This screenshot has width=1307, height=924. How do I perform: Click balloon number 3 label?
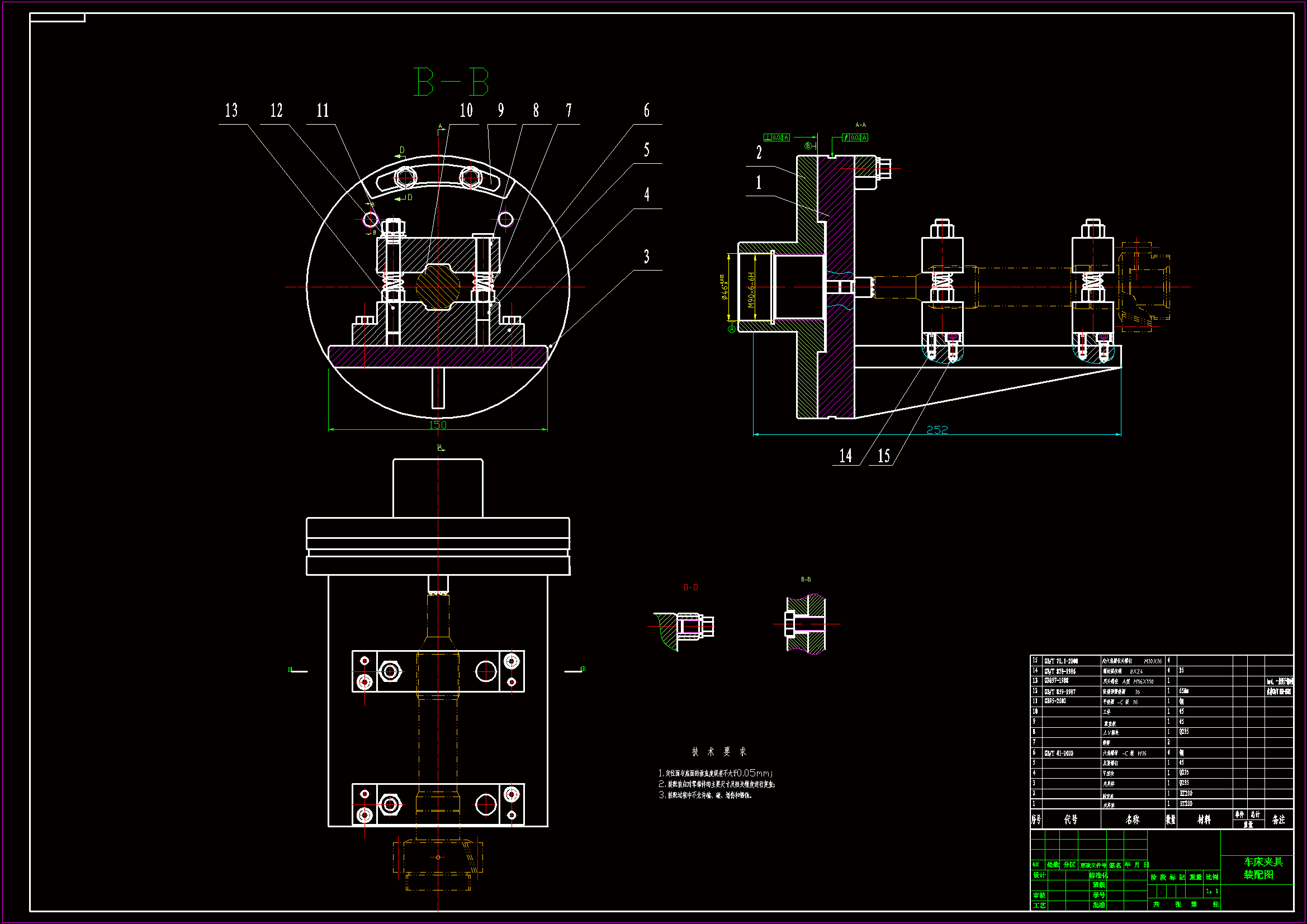(646, 257)
